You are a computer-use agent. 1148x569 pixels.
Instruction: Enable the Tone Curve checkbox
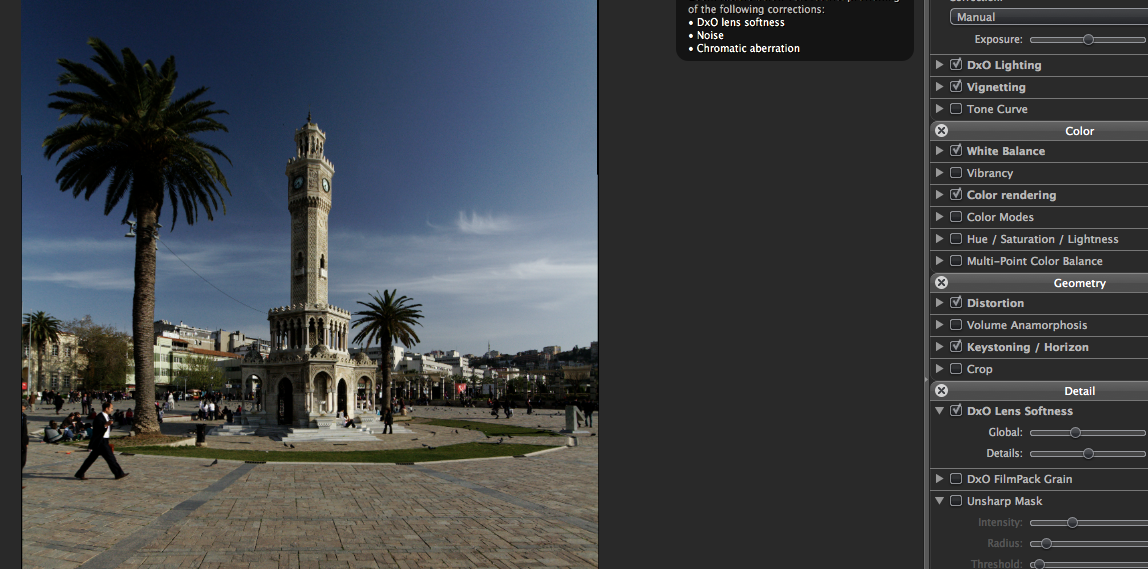click(x=956, y=109)
